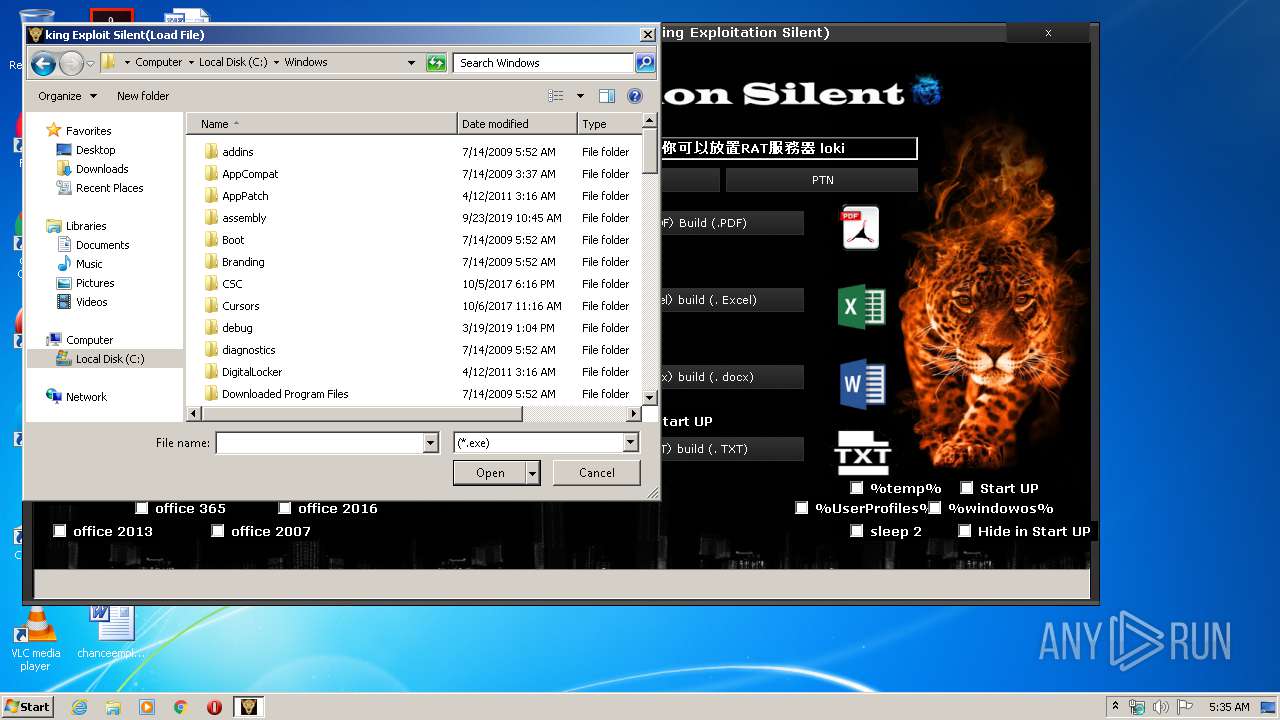This screenshot has width=1280, height=720.
Task: Launch Windows Media Player from taskbar
Action: (147, 707)
